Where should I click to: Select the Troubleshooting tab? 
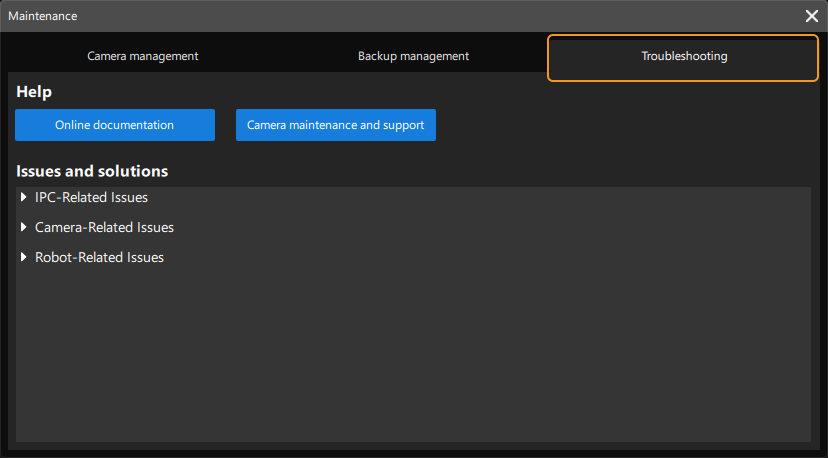click(x=684, y=57)
